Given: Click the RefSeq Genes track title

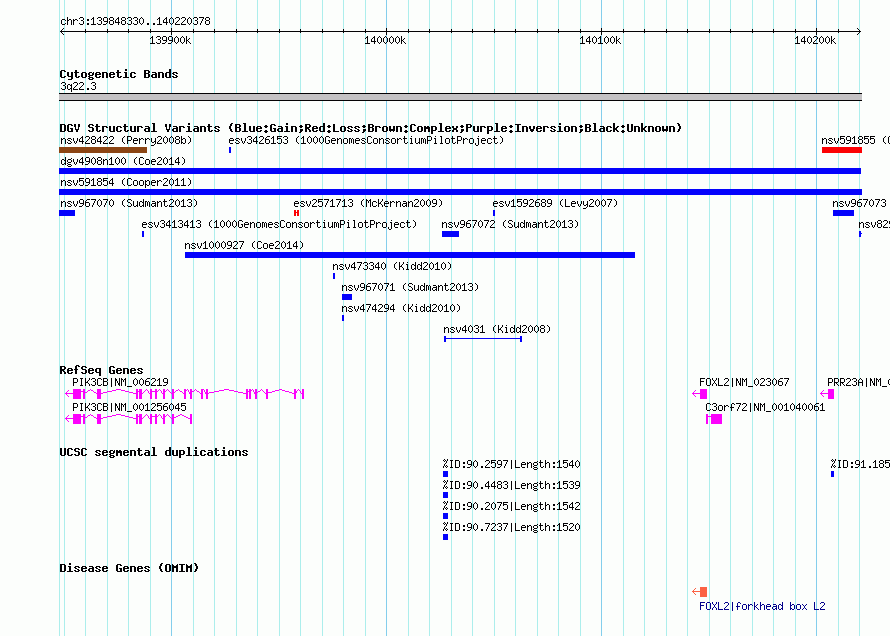Looking at the screenshot, I should pos(101,370).
